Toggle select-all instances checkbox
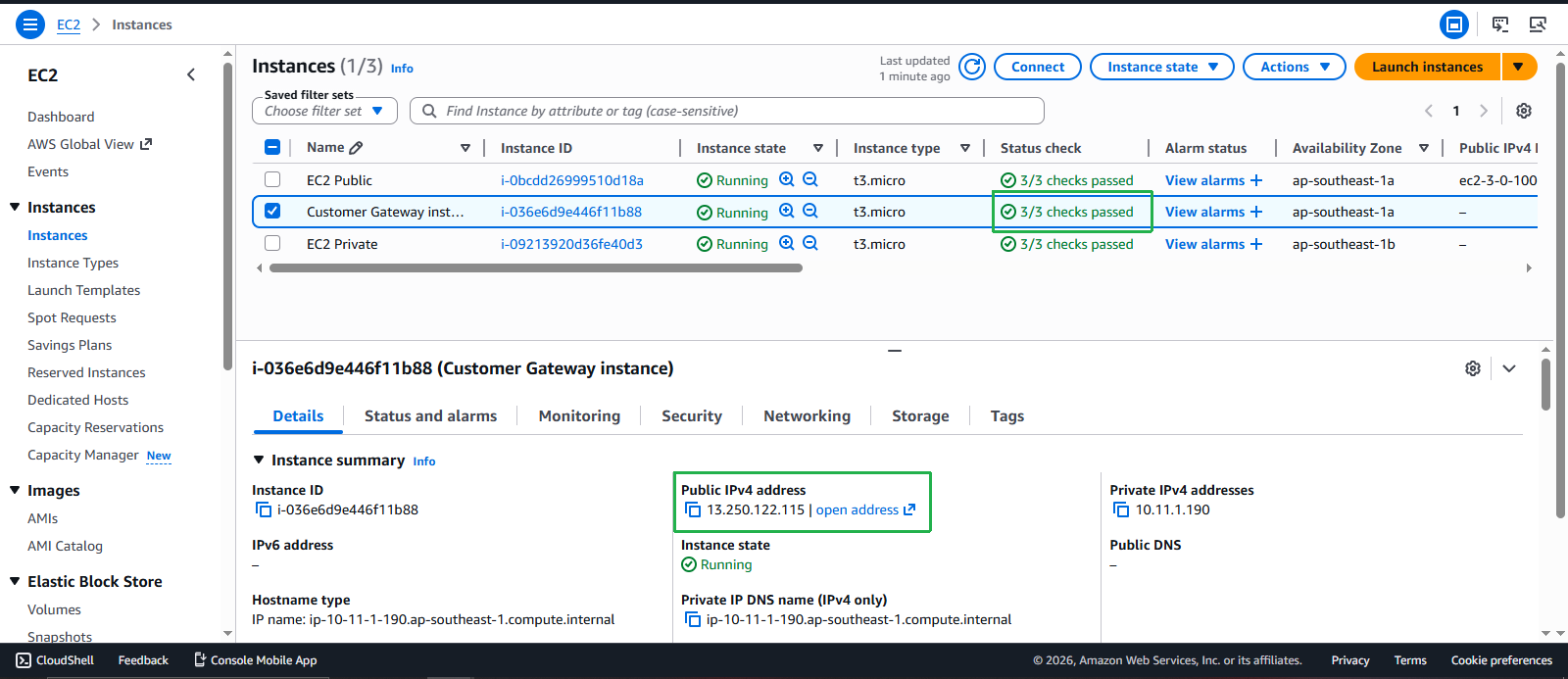This screenshot has width=1568, height=679. click(x=272, y=147)
